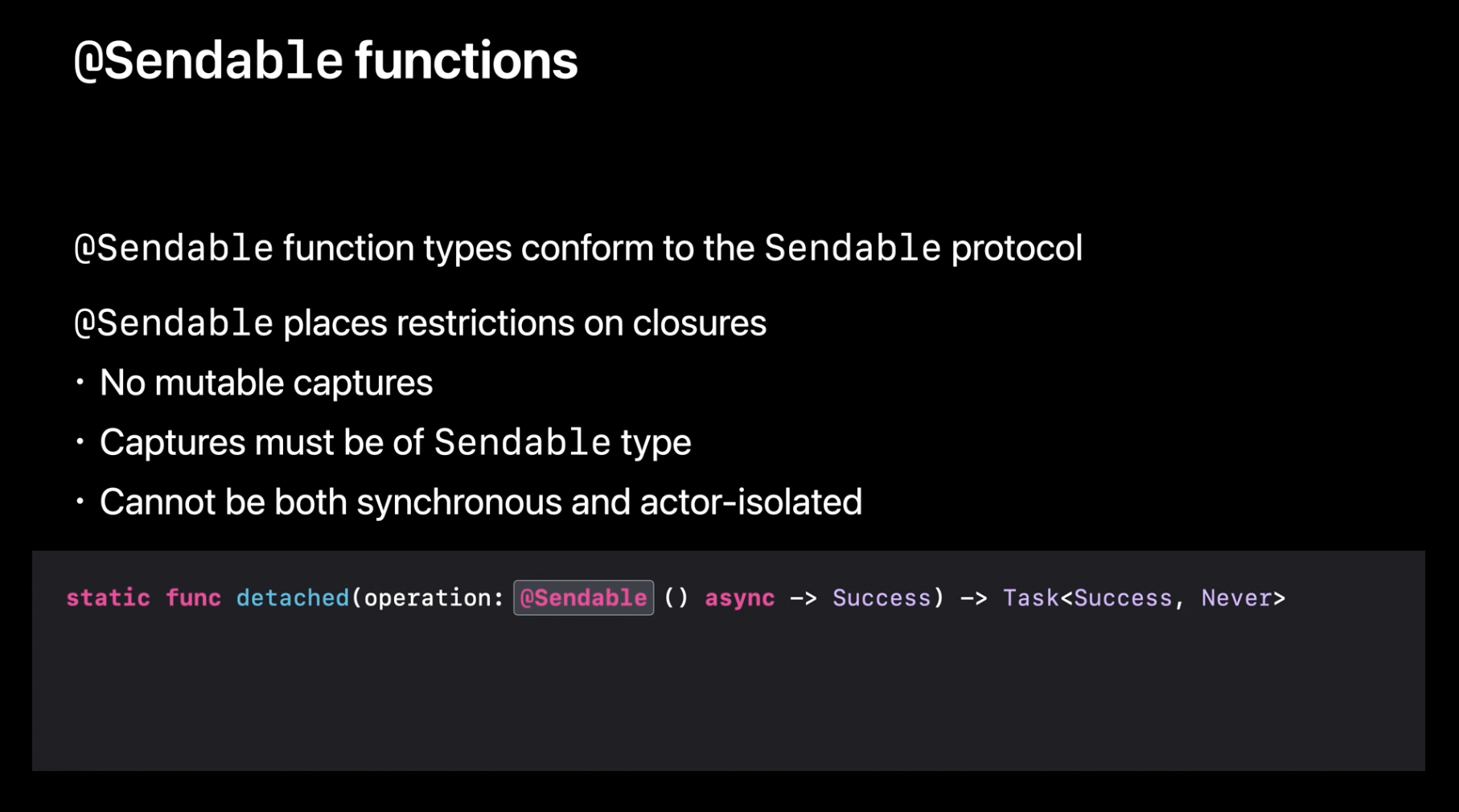Click the "No mutable captures" bullet
Screen dimensions: 1459x812
pyautogui.click(x=265, y=383)
